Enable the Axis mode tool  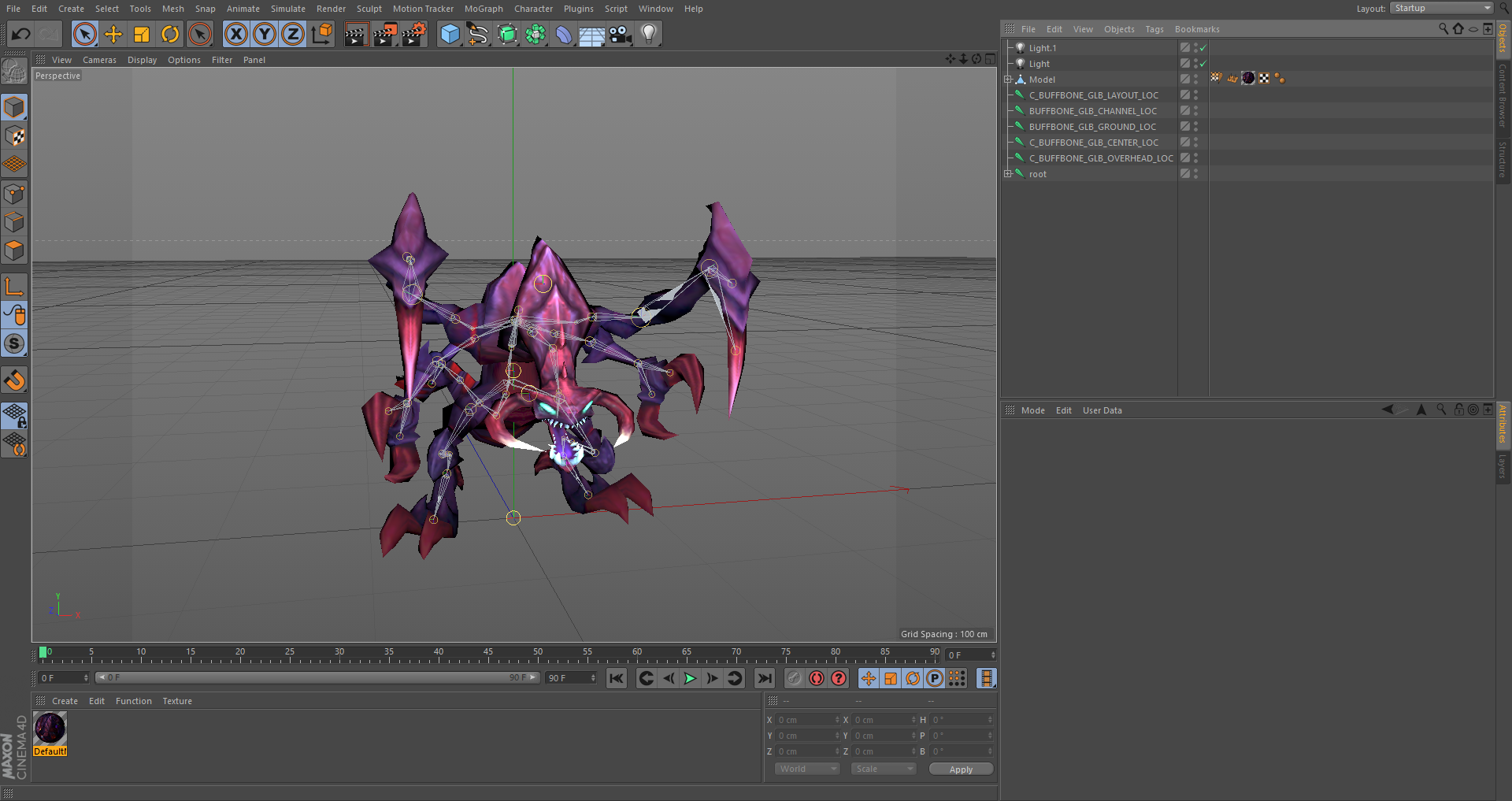click(14, 287)
